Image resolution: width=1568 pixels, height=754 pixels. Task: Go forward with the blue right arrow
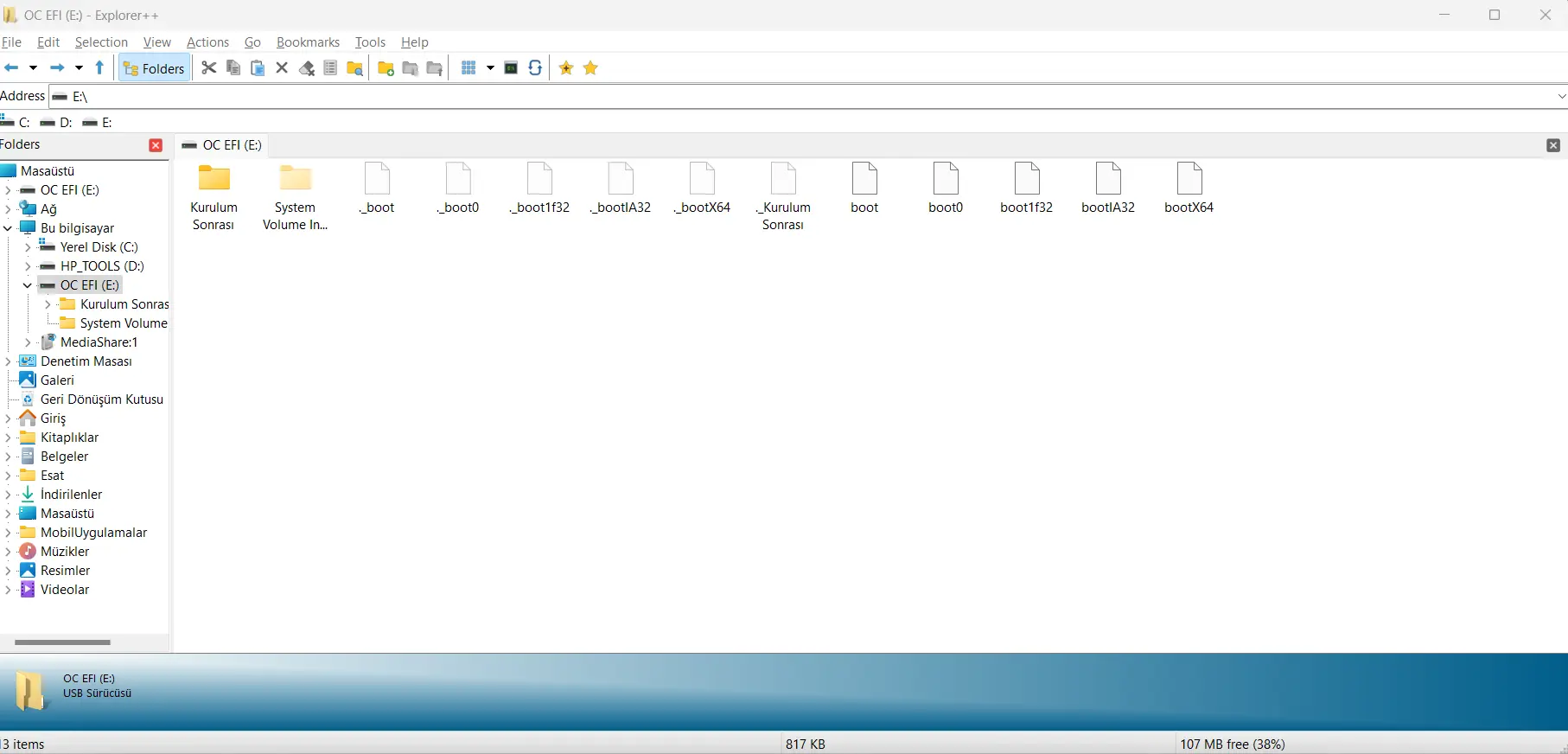57,68
